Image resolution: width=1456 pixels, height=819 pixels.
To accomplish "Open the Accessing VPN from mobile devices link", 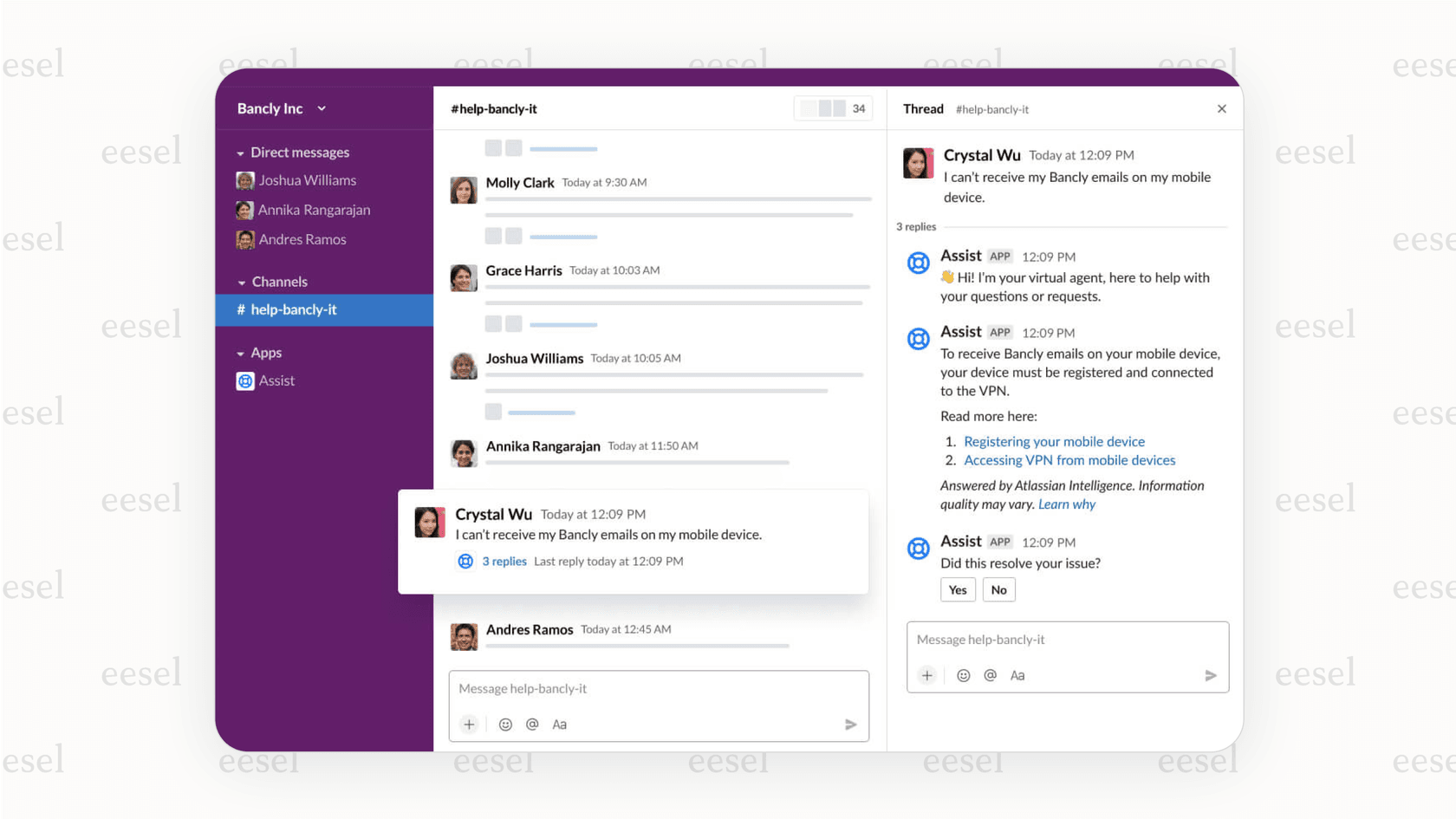I will (1069, 460).
